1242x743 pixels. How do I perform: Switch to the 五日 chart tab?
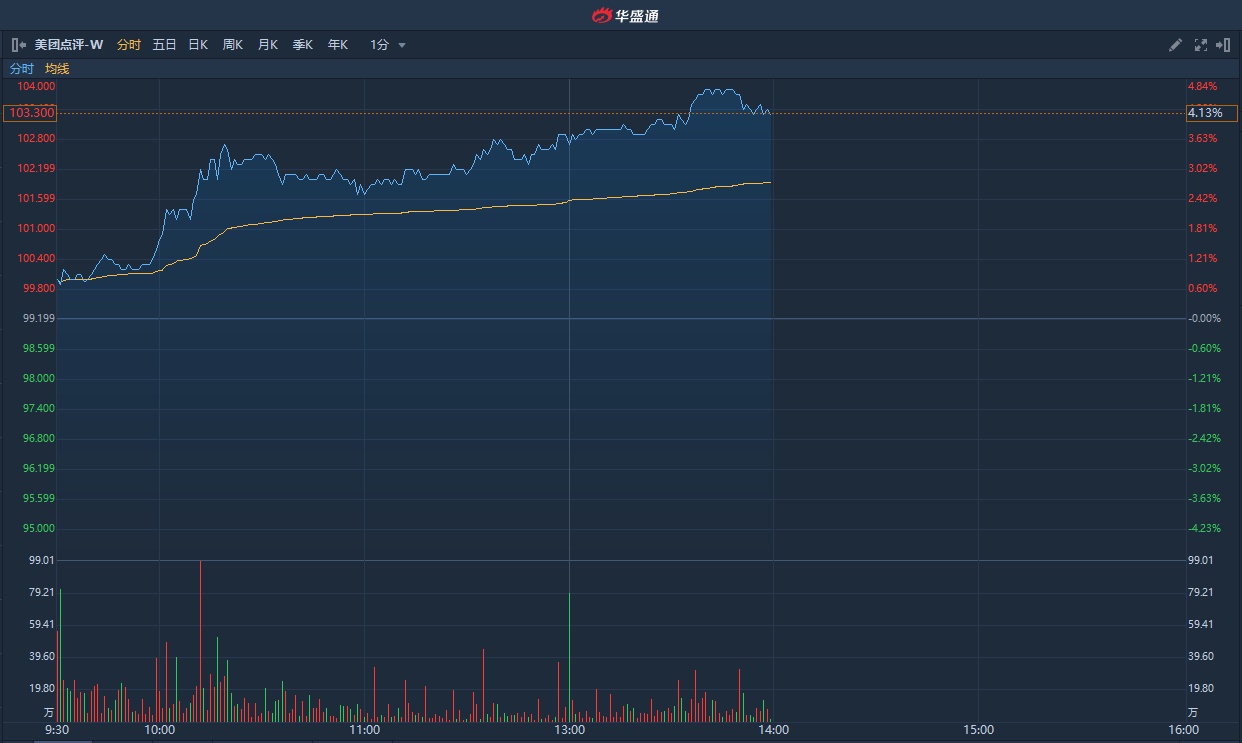[x=164, y=45]
